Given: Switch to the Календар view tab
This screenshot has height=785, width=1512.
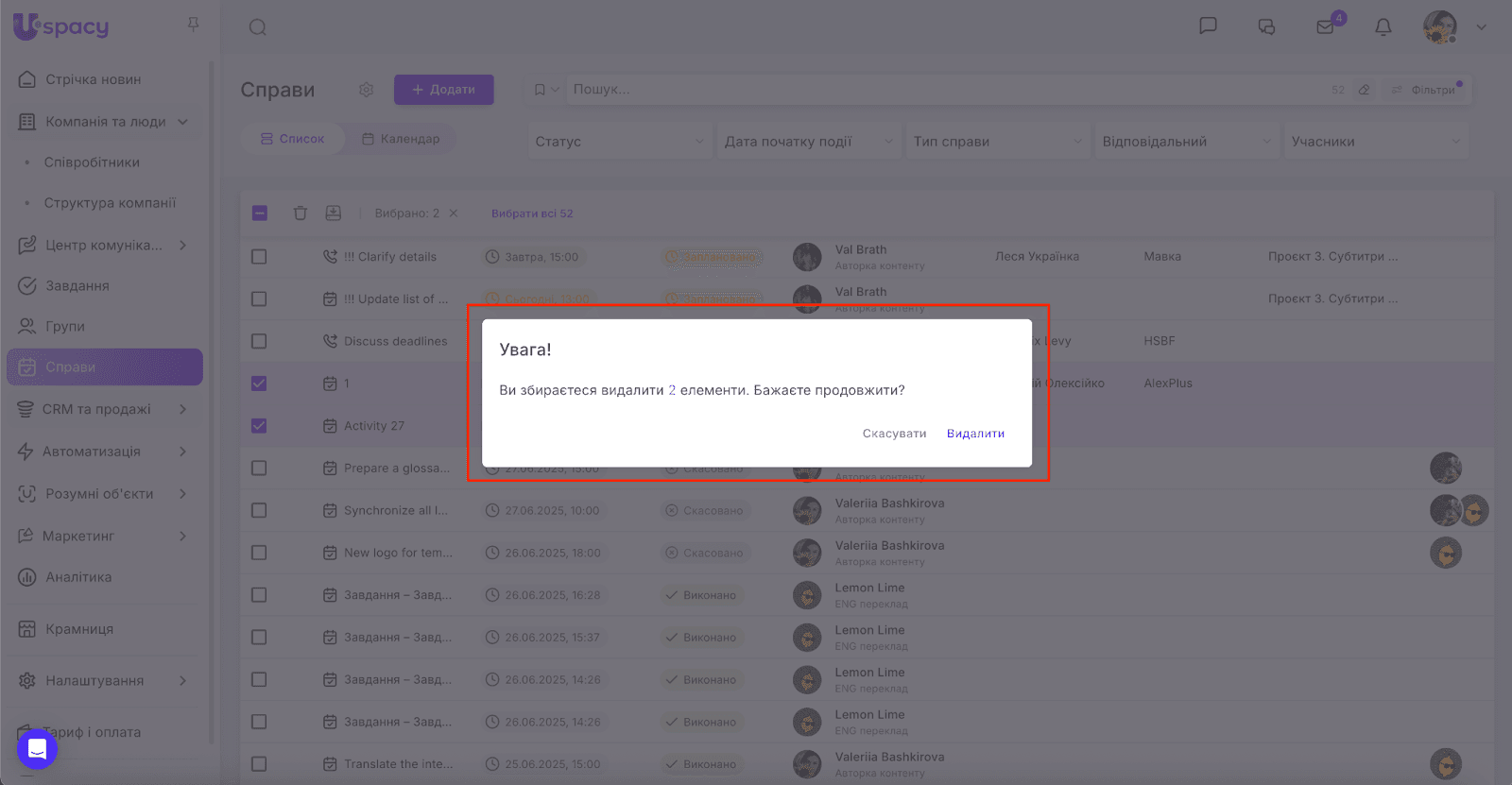Looking at the screenshot, I should click(x=401, y=139).
